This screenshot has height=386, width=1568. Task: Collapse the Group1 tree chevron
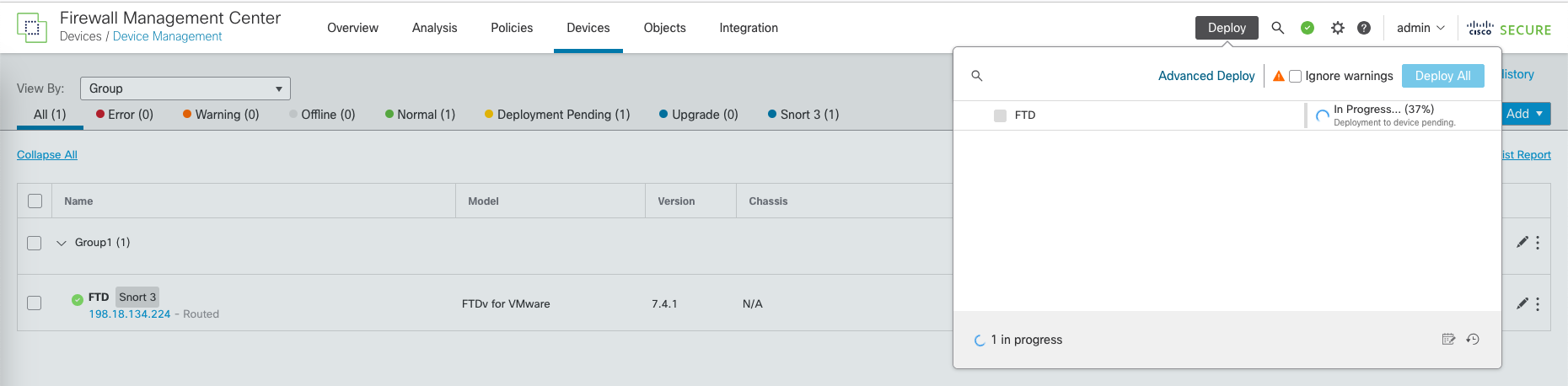[x=61, y=243]
